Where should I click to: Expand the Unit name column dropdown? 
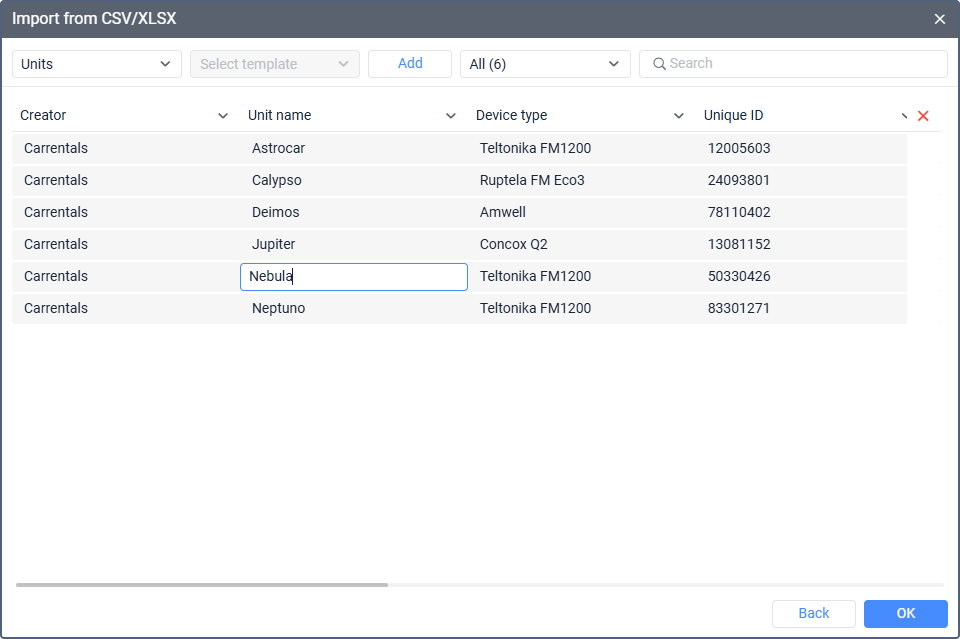point(451,116)
